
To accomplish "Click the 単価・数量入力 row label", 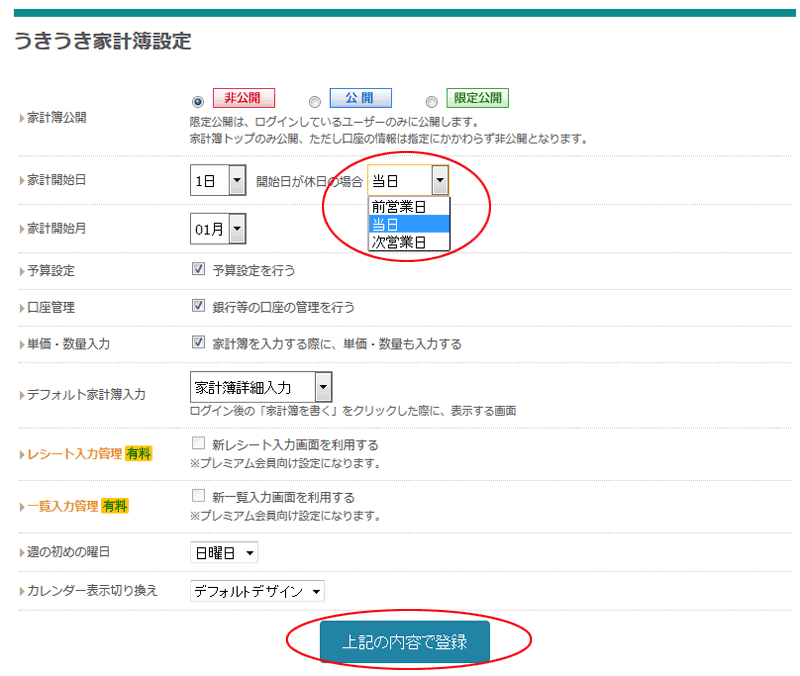I will (68, 344).
